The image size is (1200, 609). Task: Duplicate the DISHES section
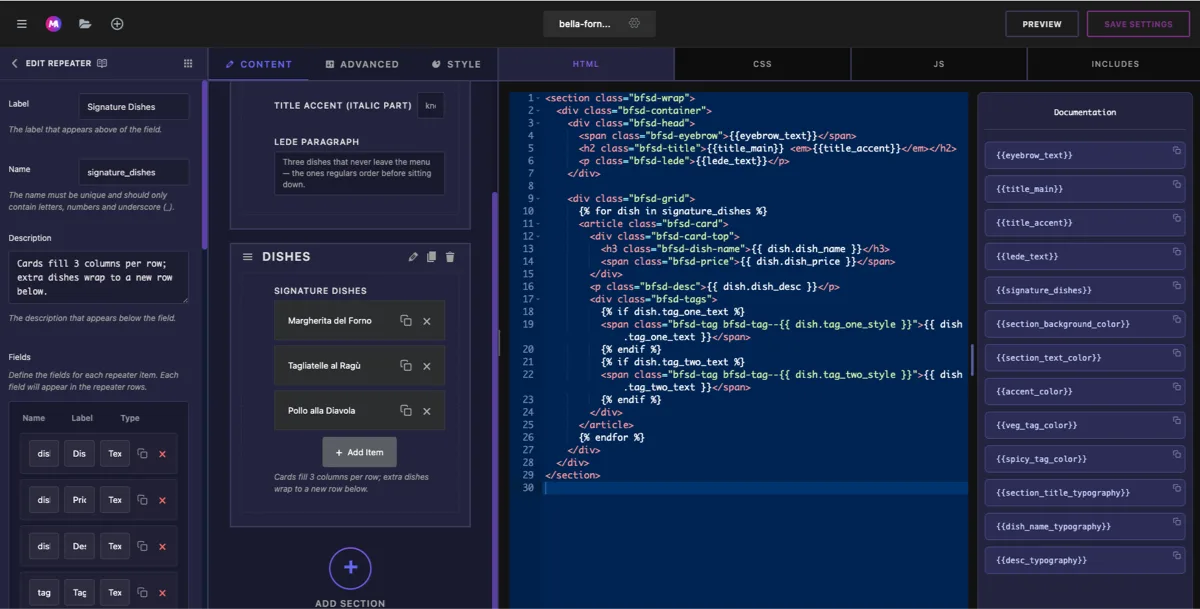click(x=432, y=257)
